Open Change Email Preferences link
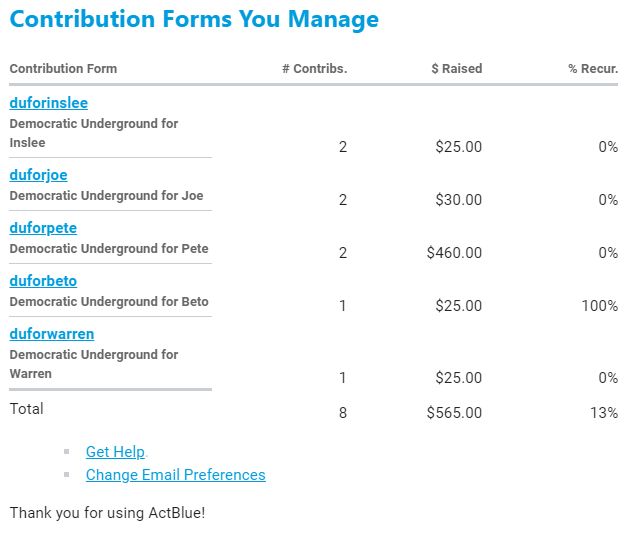Image resolution: width=631 pixels, height=538 pixels. (x=176, y=475)
